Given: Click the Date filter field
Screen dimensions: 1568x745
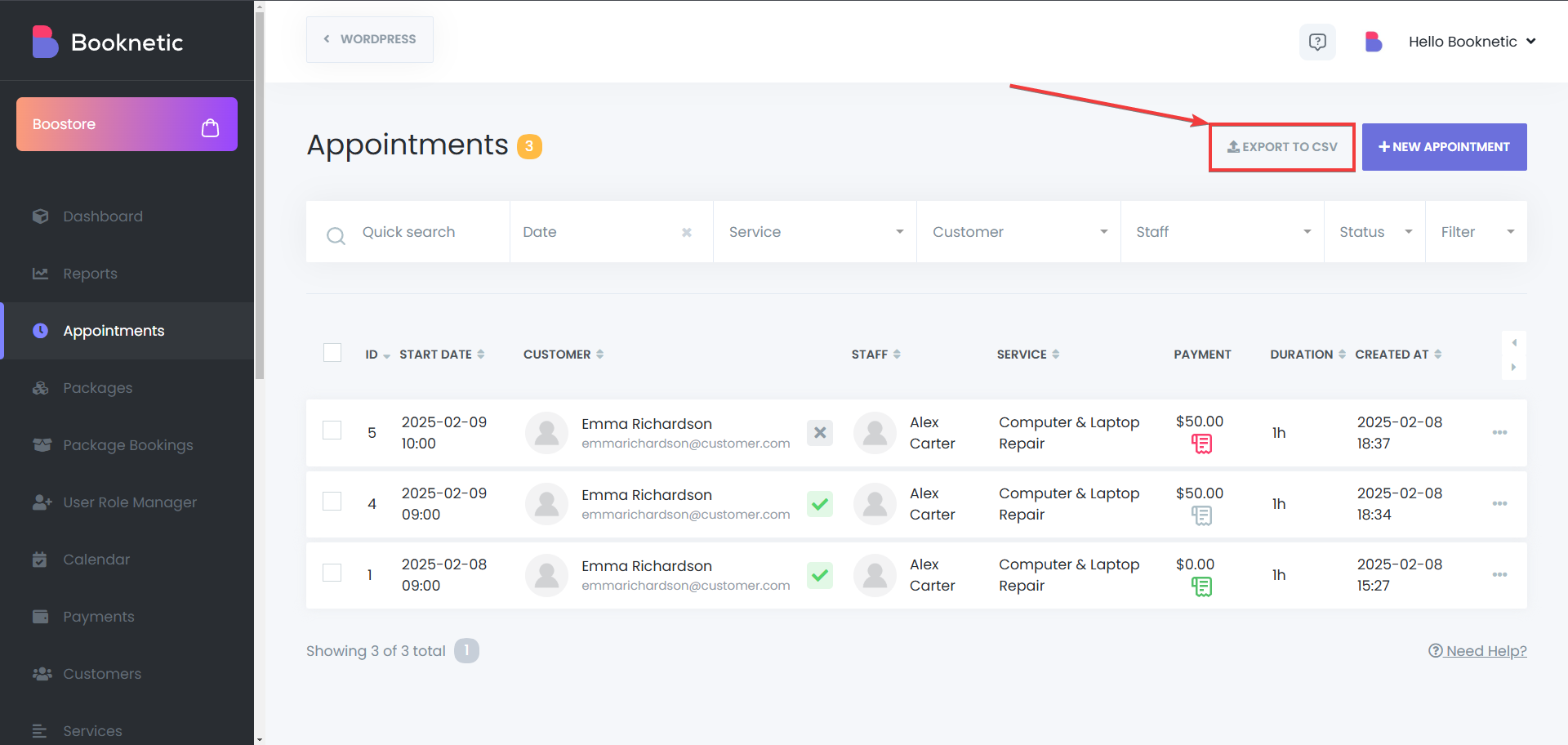Looking at the screenshot, I should pos(611,232).
